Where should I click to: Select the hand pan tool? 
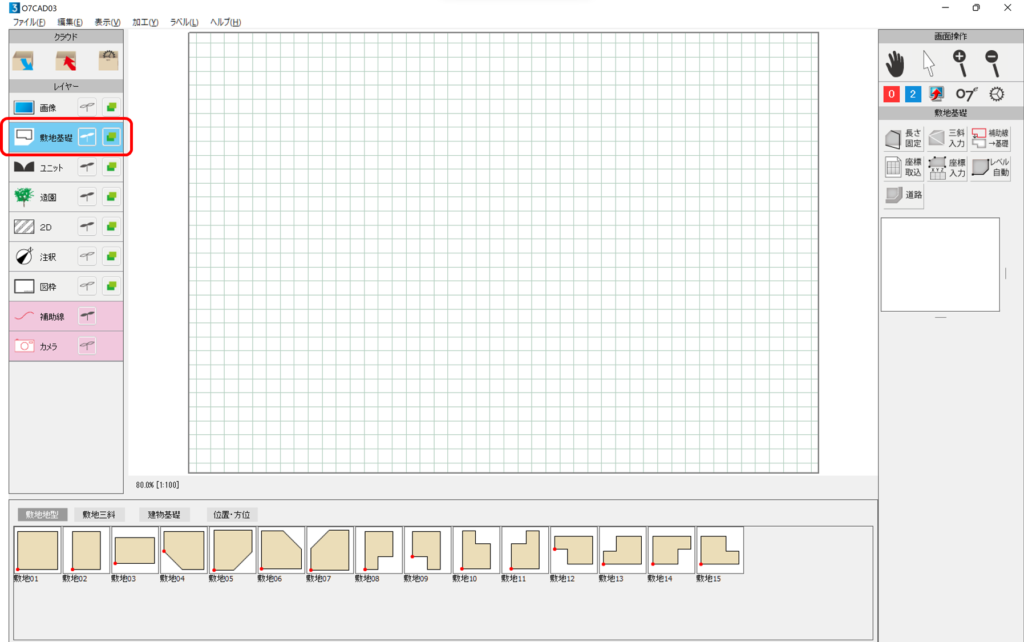pyautogui.click(x=895, y=64)
